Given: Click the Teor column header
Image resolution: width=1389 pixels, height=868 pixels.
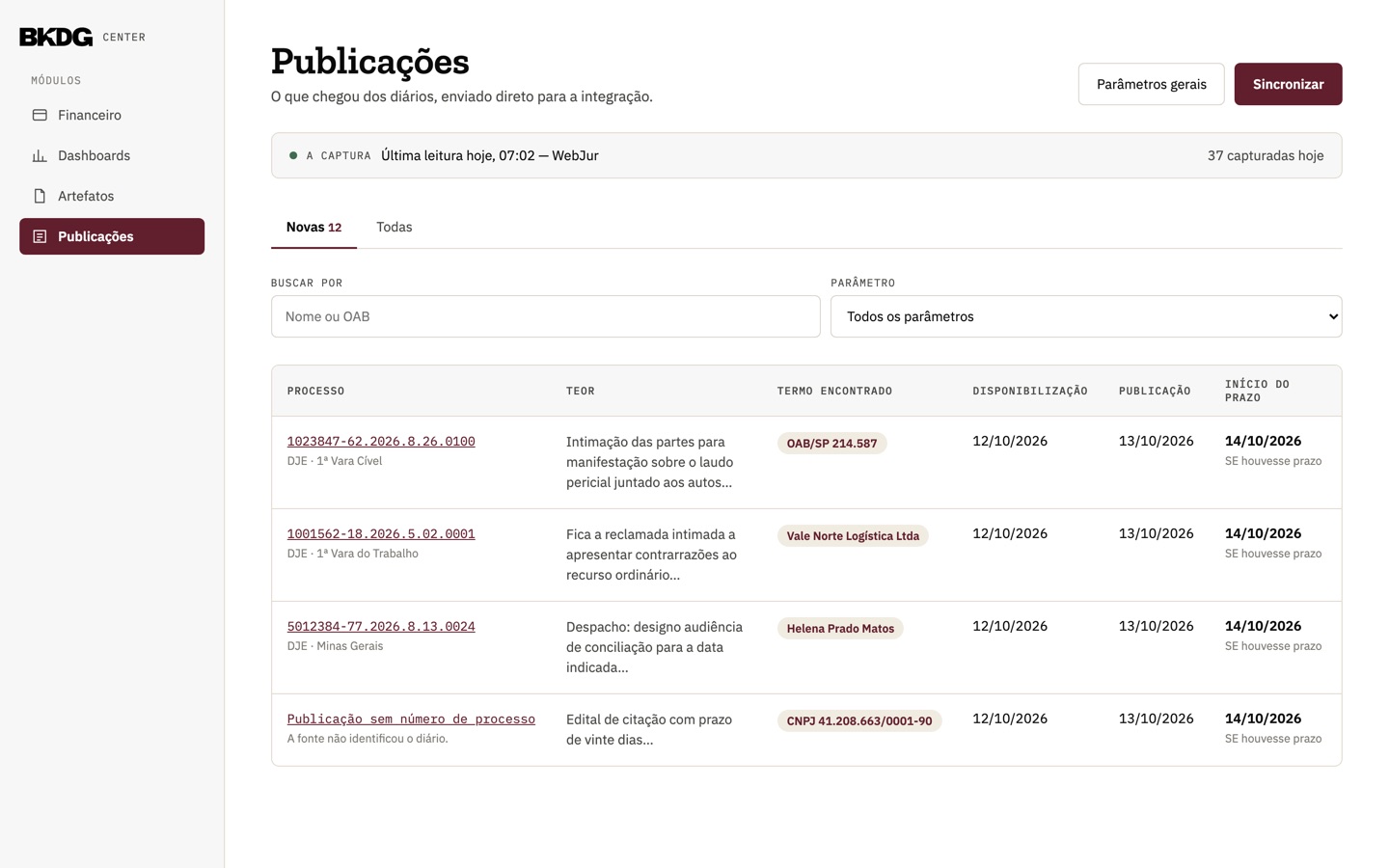Looking at the screenshot, I should (581, 391).
